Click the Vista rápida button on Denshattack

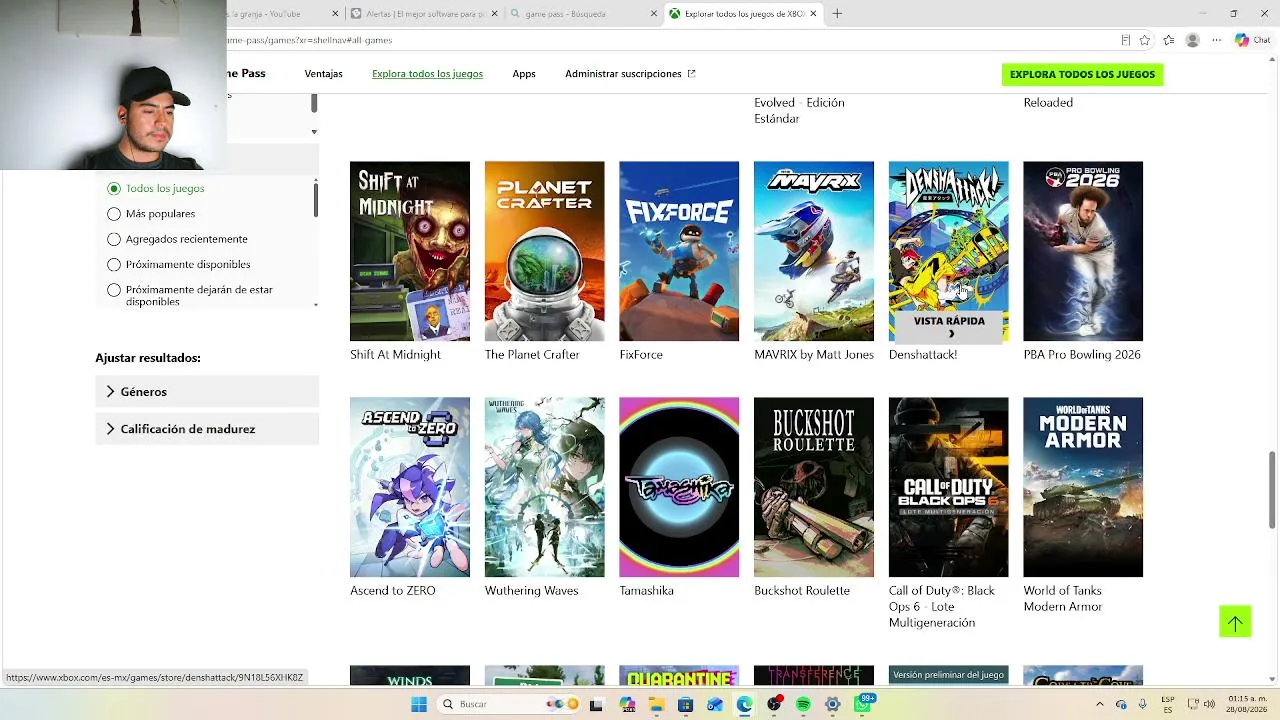[x=949, y=326]
